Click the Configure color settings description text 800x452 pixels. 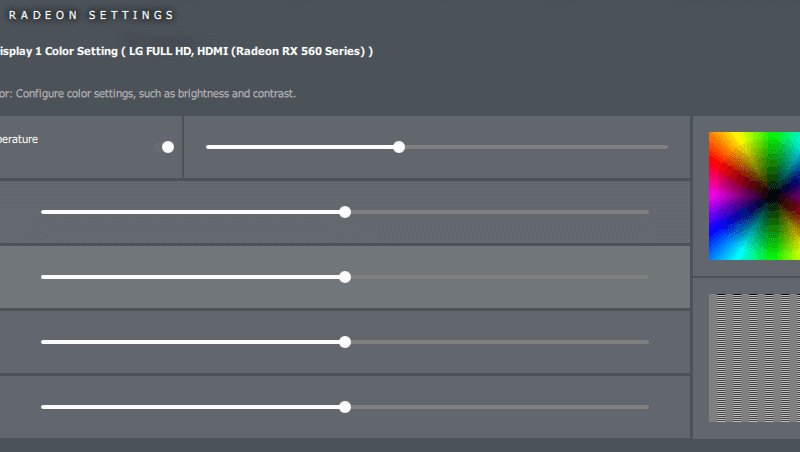coord(148,93)
